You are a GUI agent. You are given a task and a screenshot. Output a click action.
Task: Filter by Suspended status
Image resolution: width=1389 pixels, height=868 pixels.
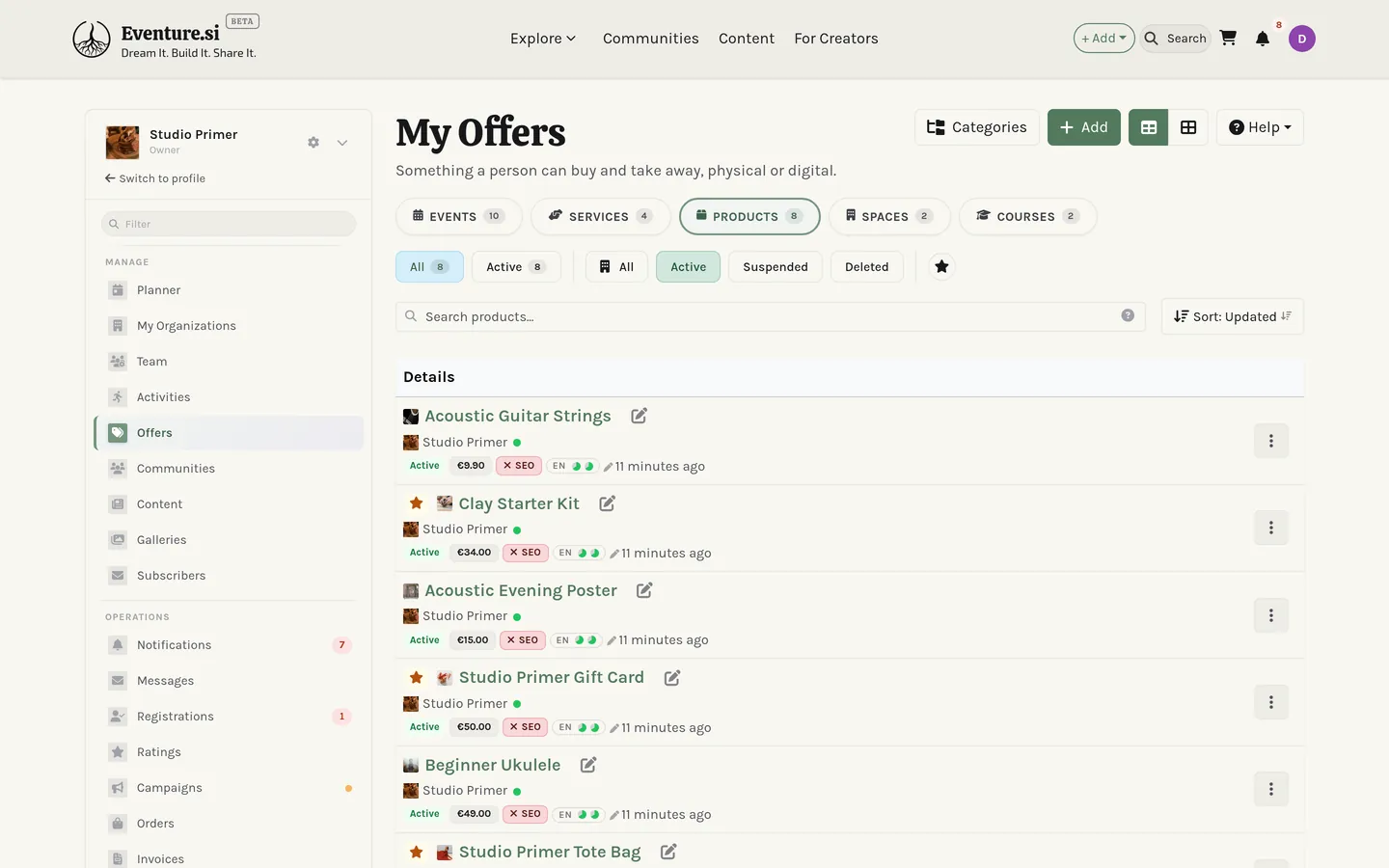tap(776, 267)
